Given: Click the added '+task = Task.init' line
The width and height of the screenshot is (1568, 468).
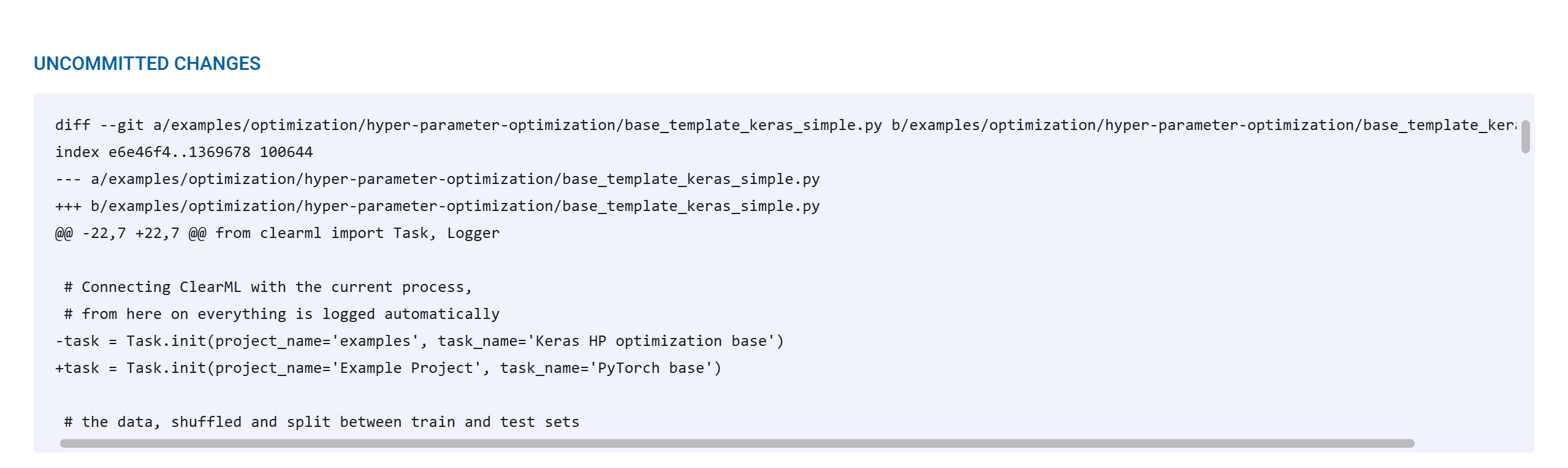Looking at the screenshot, I should pyautogui.click(x=388, y=368).
